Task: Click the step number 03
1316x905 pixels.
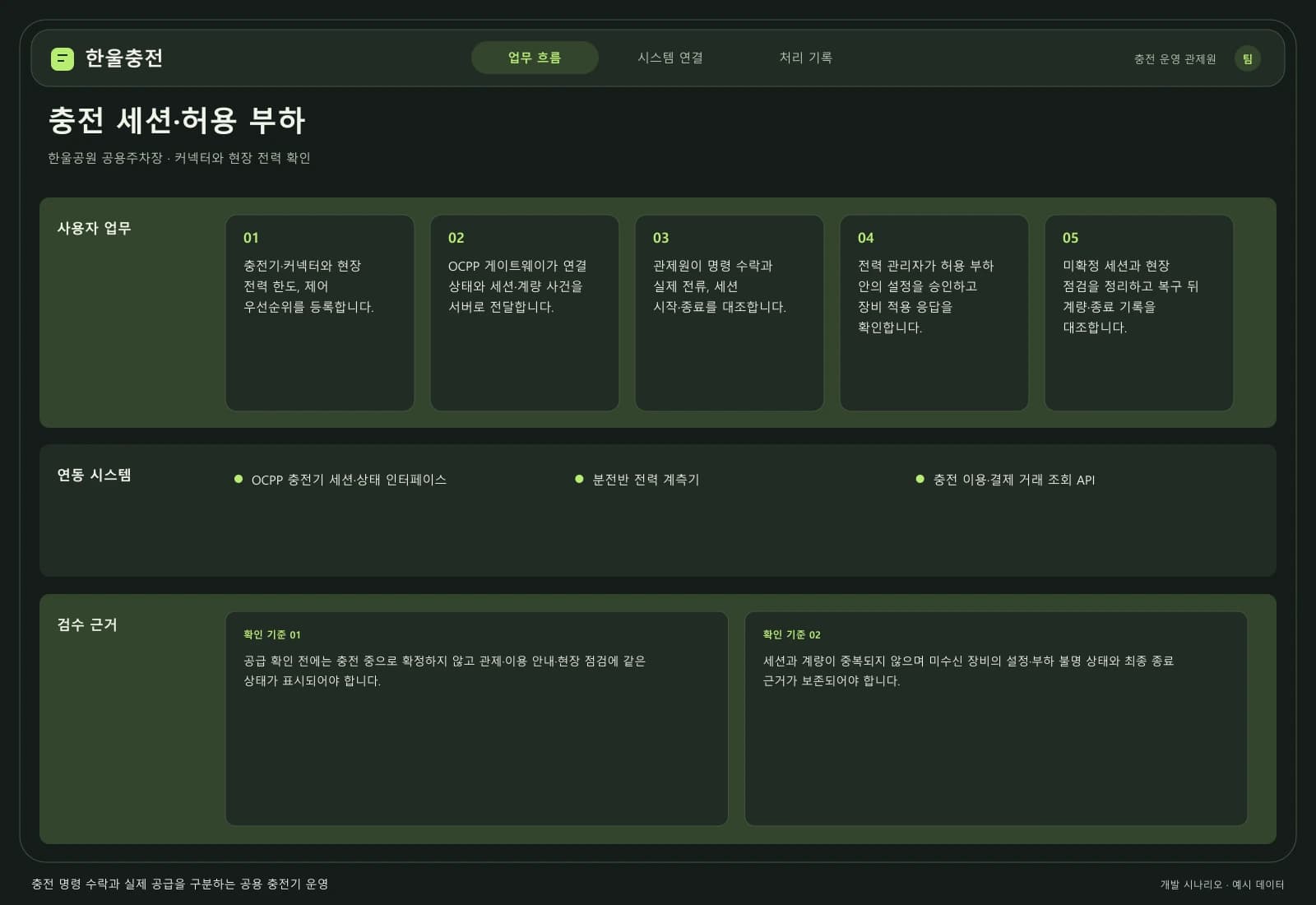Action: pyautogui.click(x=660, y=238)
